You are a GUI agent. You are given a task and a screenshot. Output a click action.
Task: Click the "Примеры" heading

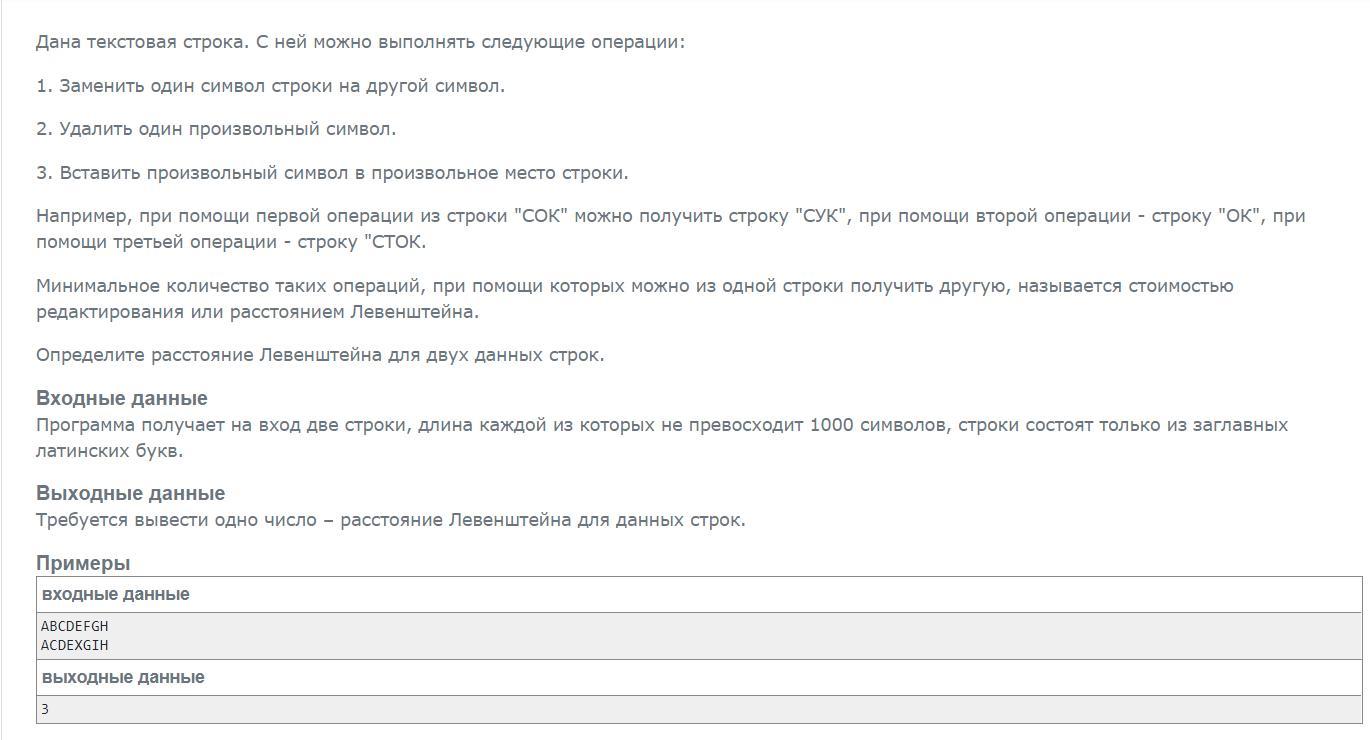[83, 563]
